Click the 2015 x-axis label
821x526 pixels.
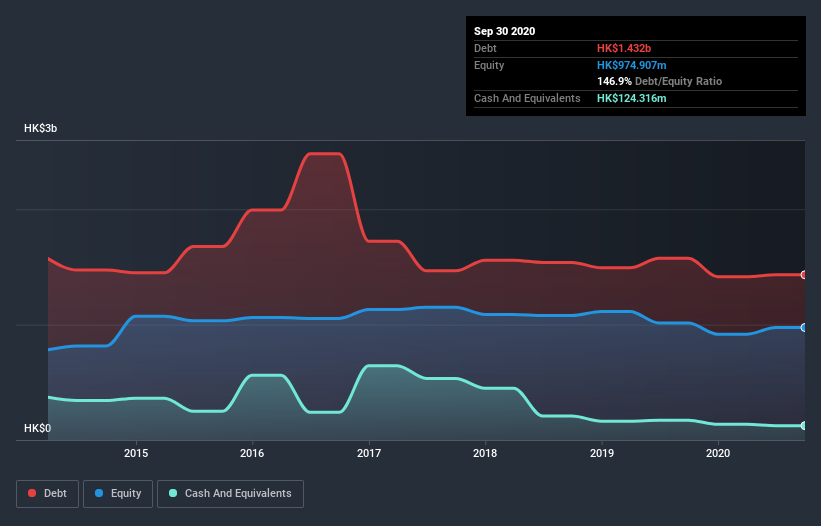pos(136,453)
